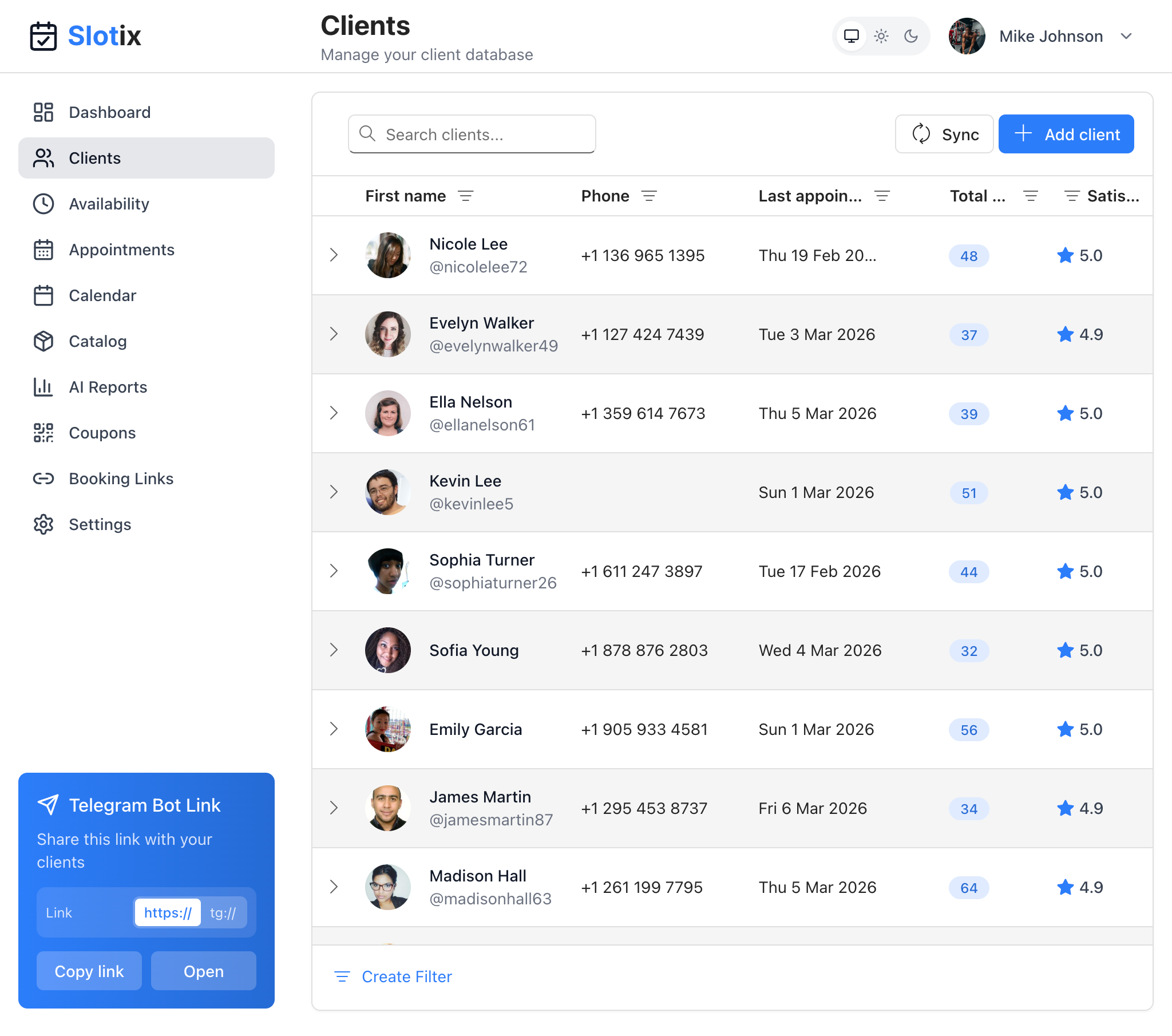Click the Satisfaction column filter icon
Viewport: 1172px width, 1036px height.
click(1071, 196)
